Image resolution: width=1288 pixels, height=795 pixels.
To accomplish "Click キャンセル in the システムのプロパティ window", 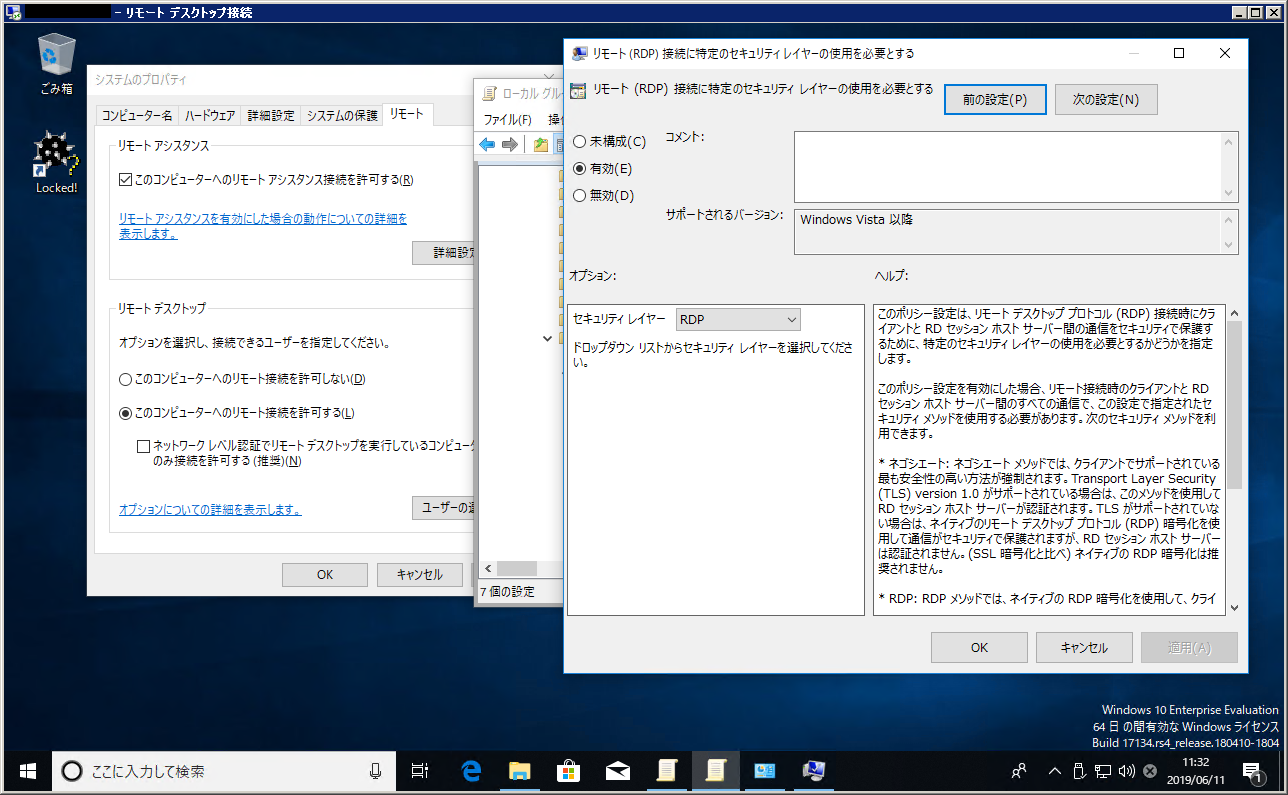I will 419,575.
